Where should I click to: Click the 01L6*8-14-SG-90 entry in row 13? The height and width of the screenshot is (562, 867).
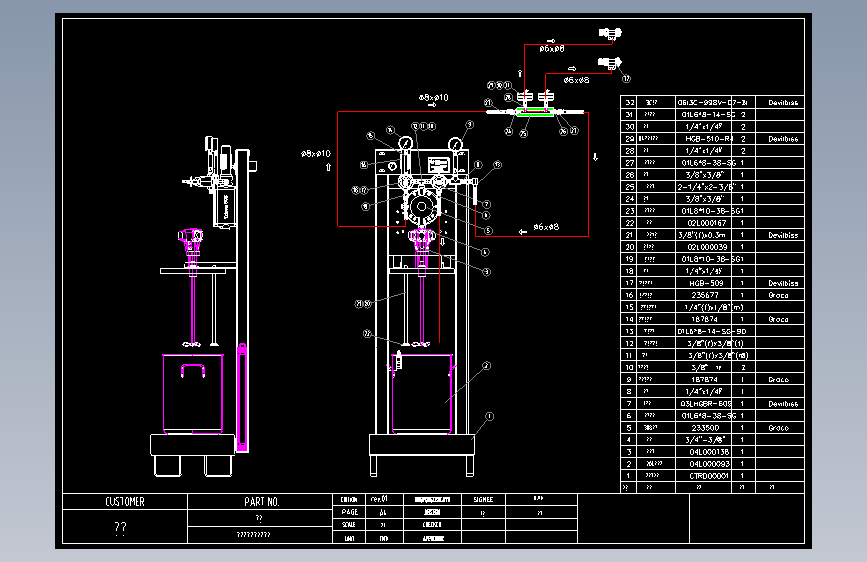pos(712,331)
